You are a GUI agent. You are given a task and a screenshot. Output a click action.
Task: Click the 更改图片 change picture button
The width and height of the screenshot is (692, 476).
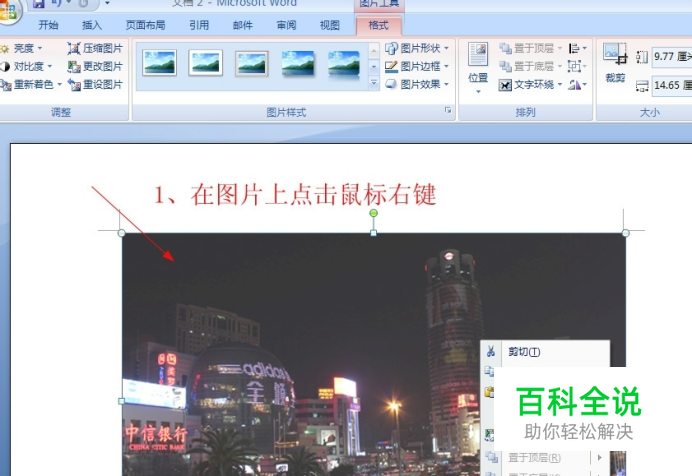(x=95, y=67)
